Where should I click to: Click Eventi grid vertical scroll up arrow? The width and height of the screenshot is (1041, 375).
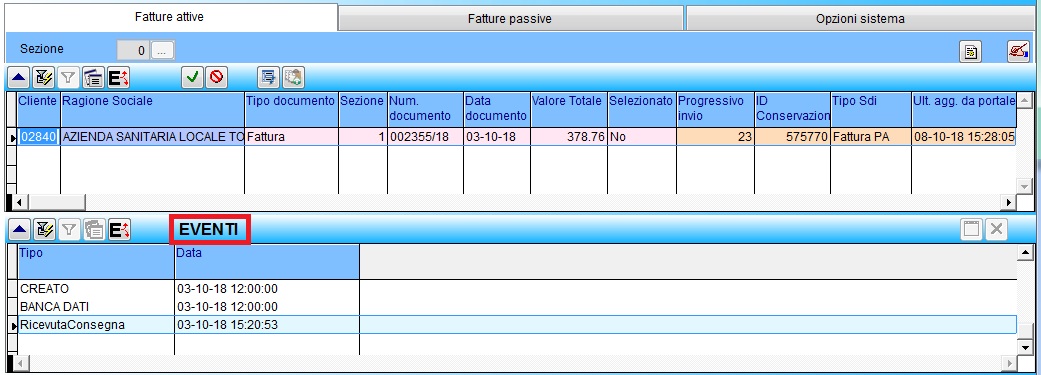coord(1026,253)
